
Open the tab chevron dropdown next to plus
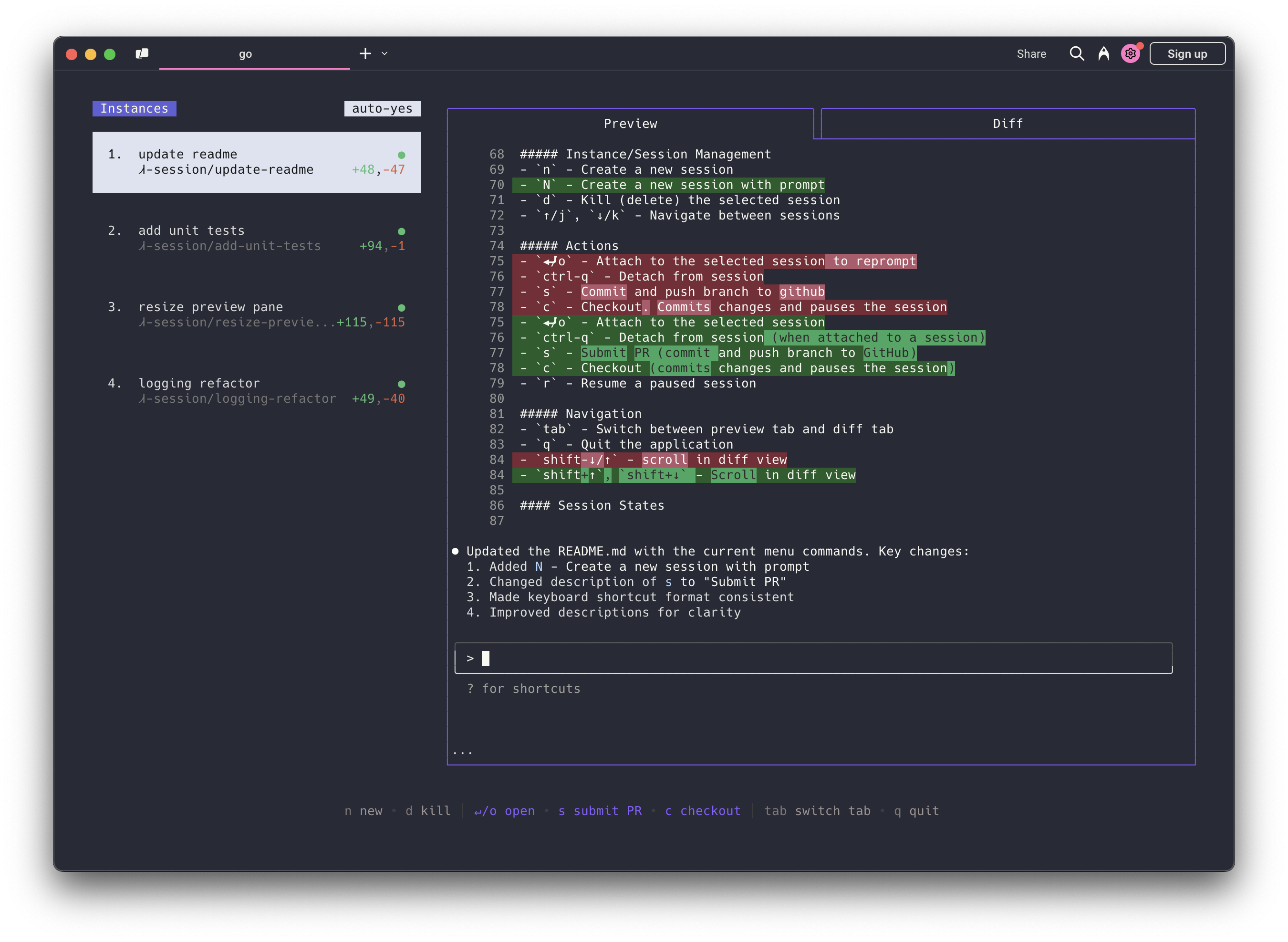pos(384,53)
